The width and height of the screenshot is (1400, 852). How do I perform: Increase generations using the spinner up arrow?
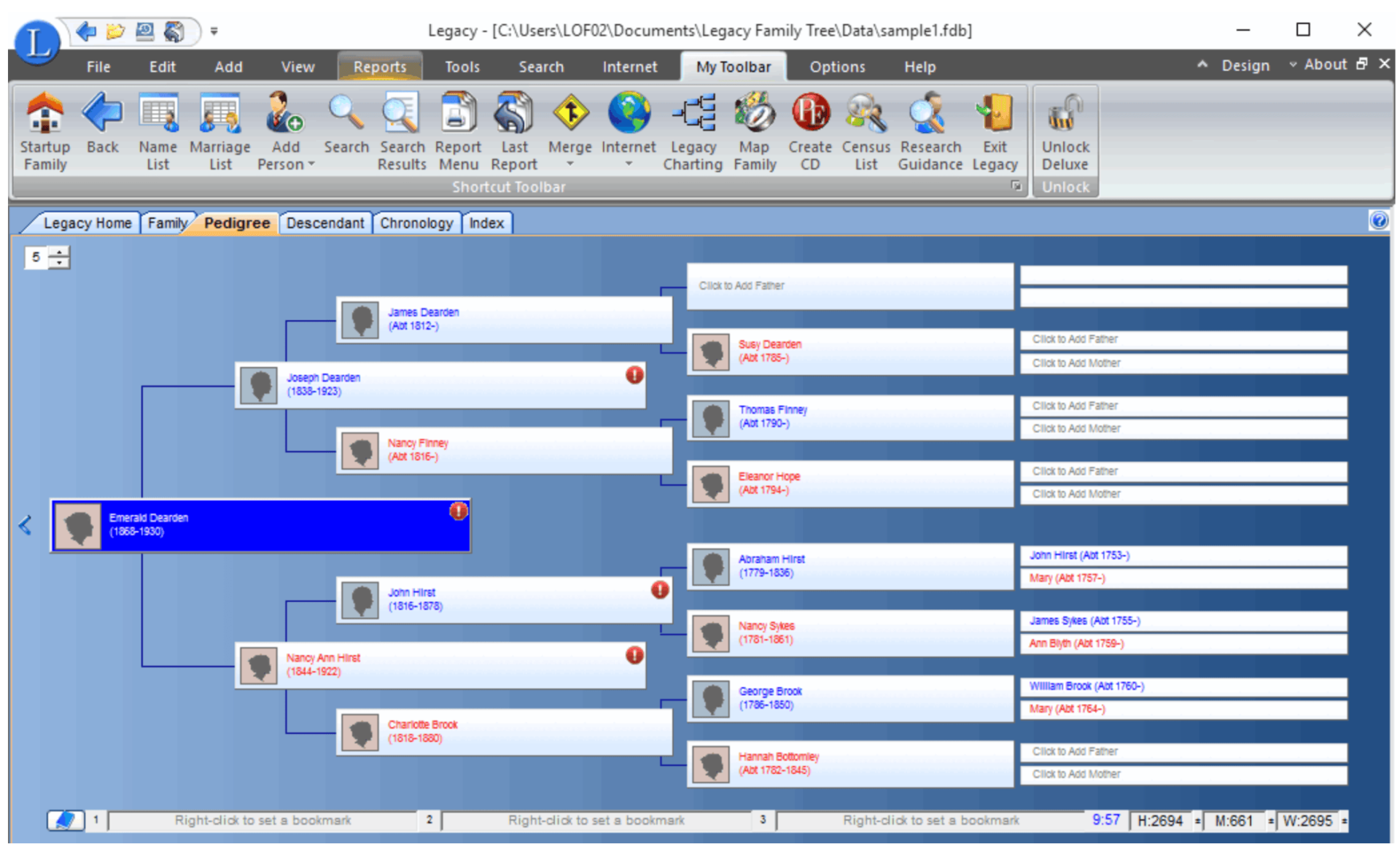(58, 252)
